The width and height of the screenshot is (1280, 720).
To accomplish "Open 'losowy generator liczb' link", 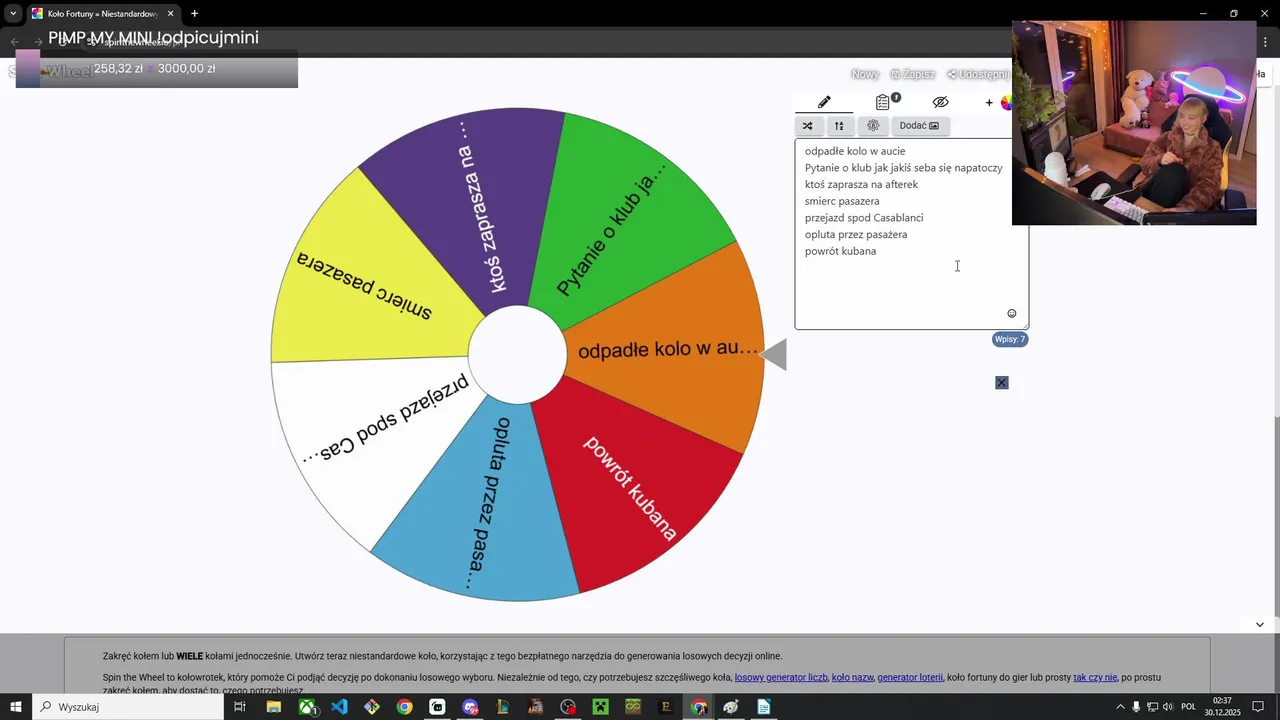I will point(781,678).
